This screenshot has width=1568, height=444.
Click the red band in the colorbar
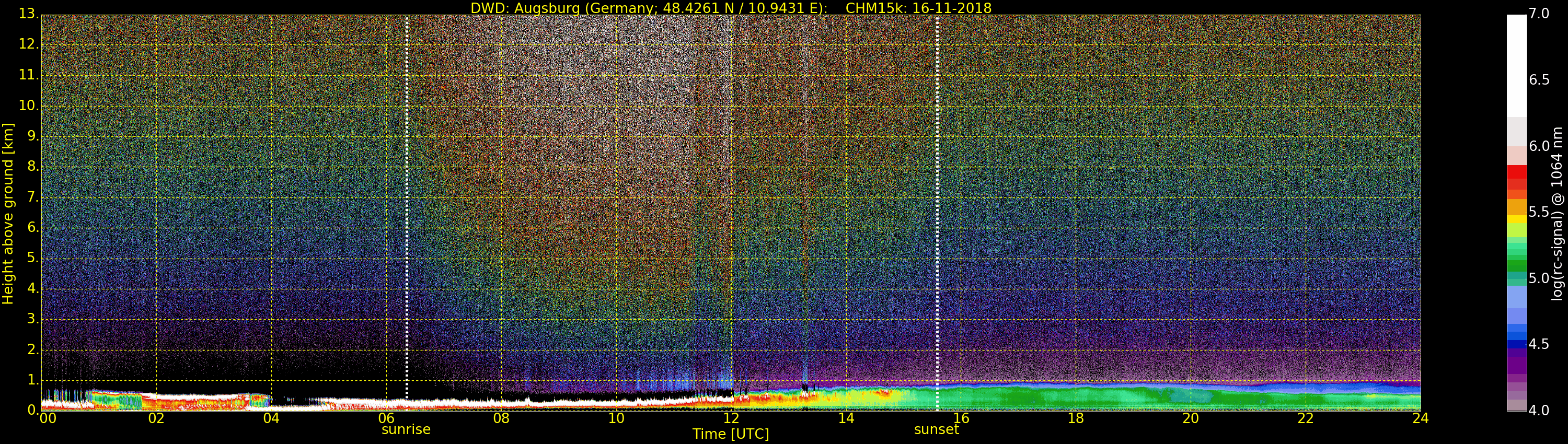click(1516, 177)
